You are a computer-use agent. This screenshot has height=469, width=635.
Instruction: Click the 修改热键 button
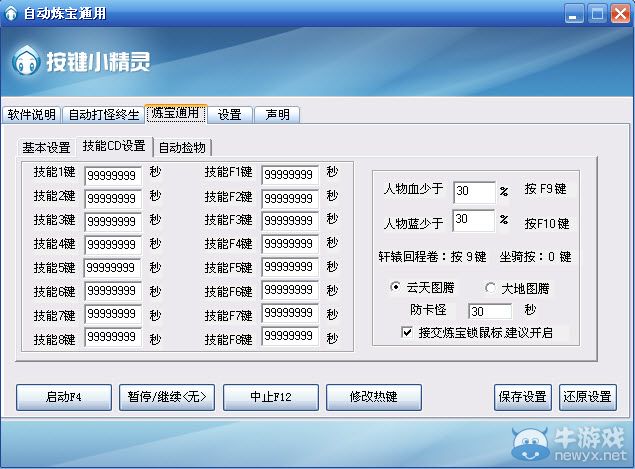373,397
